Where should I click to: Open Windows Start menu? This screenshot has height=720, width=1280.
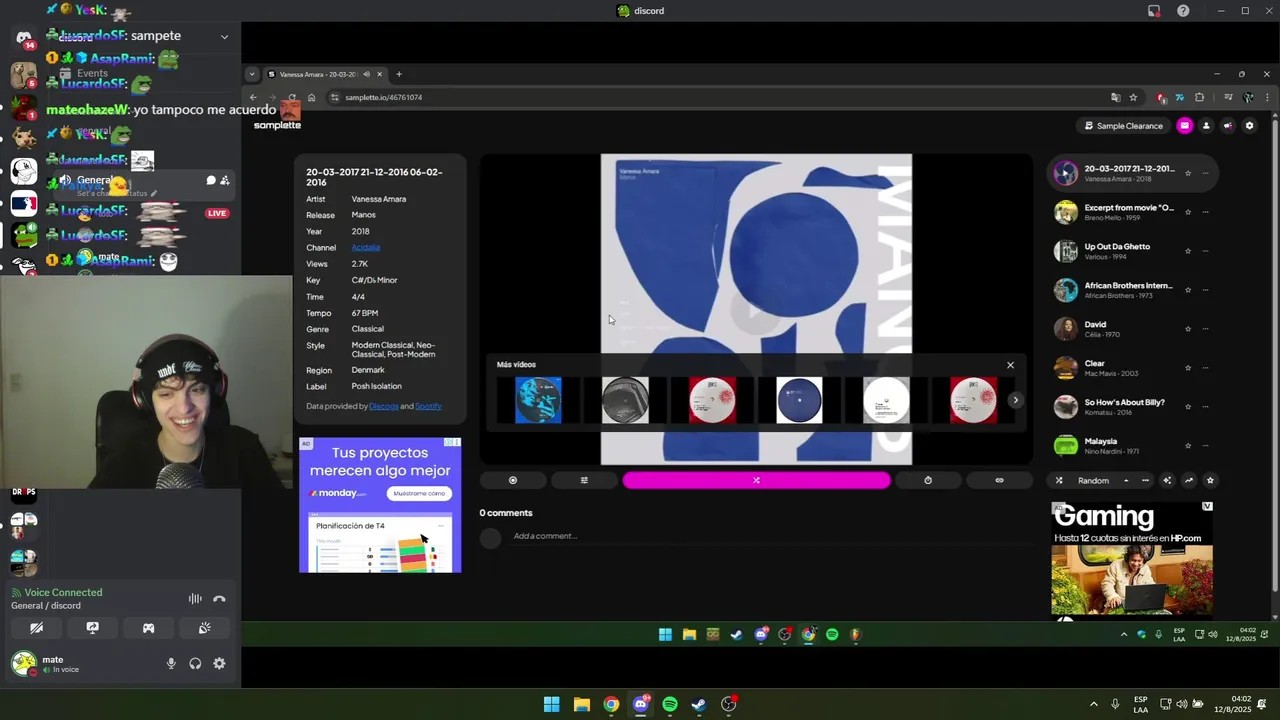pos(551,704)
